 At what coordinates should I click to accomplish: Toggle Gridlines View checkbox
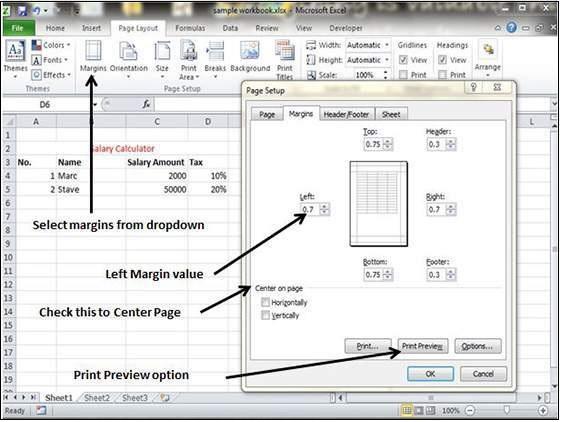403,60
